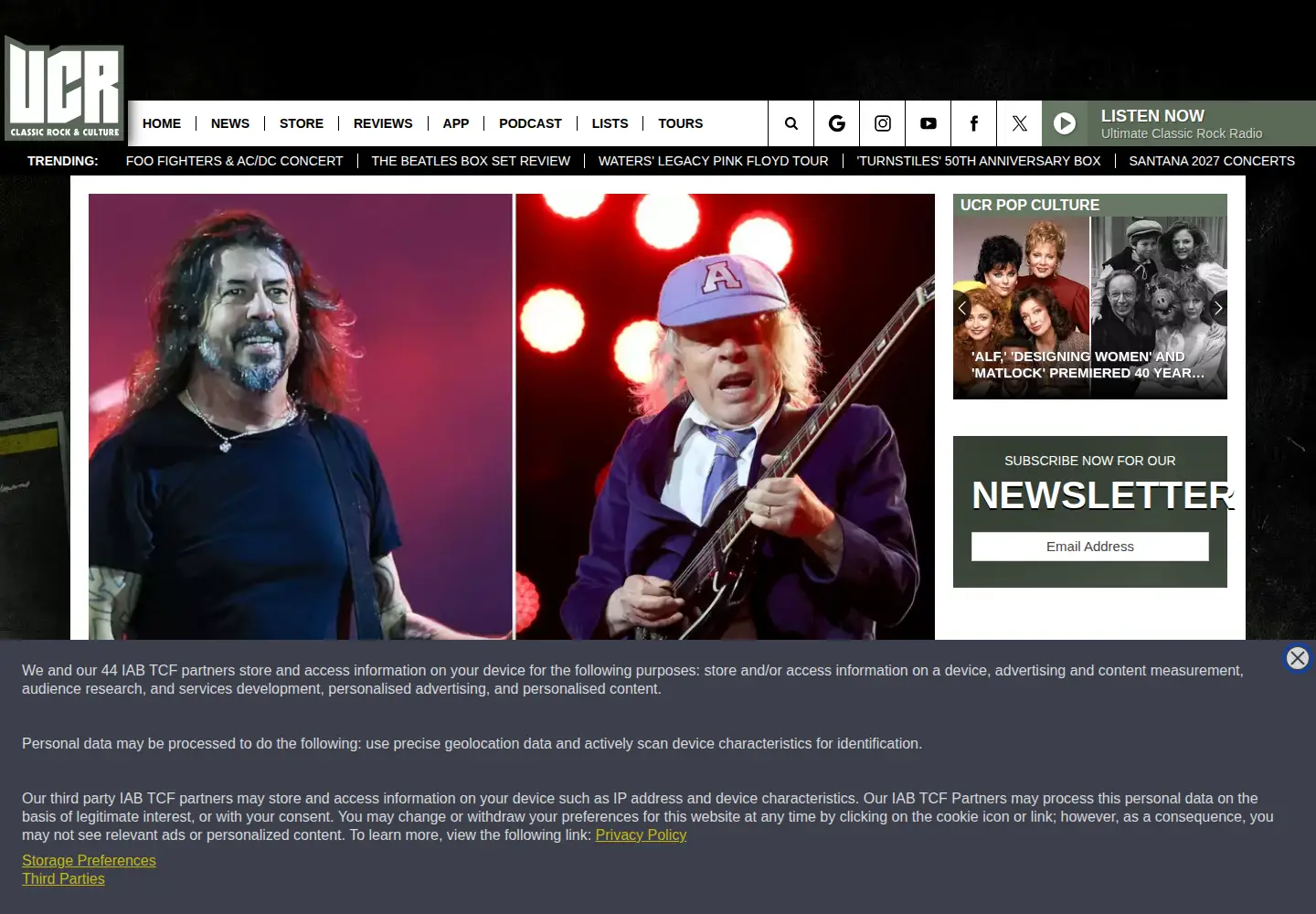Show previous UCR Pop Culture slide
This screenshot has height=914, width=1316.
(962, 308)
